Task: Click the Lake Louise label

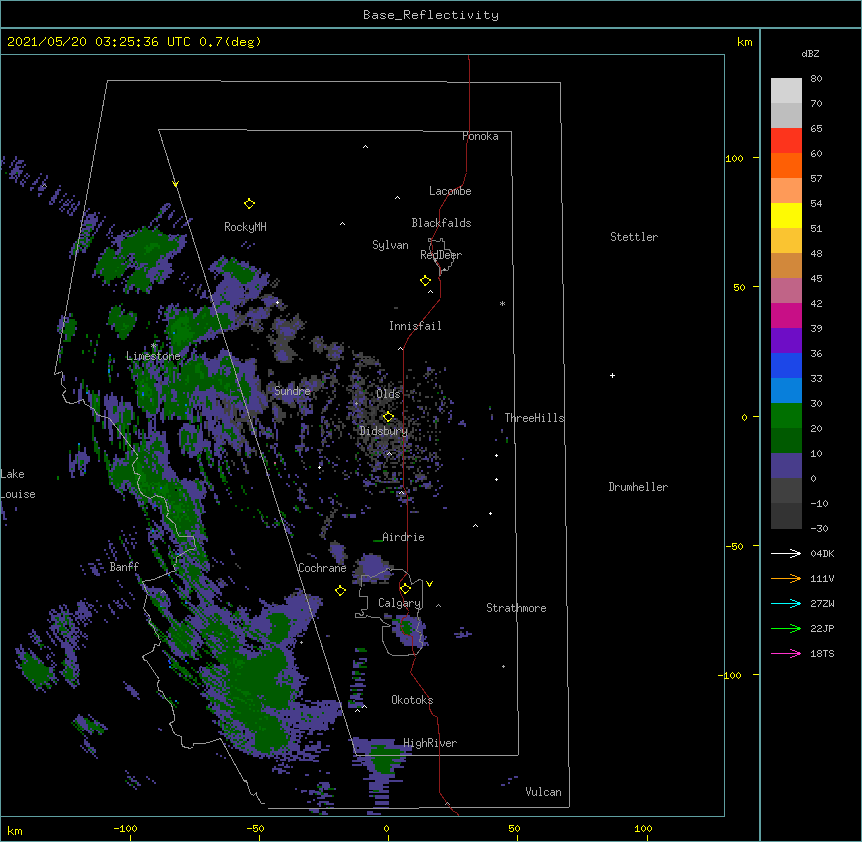Action: 18,484
